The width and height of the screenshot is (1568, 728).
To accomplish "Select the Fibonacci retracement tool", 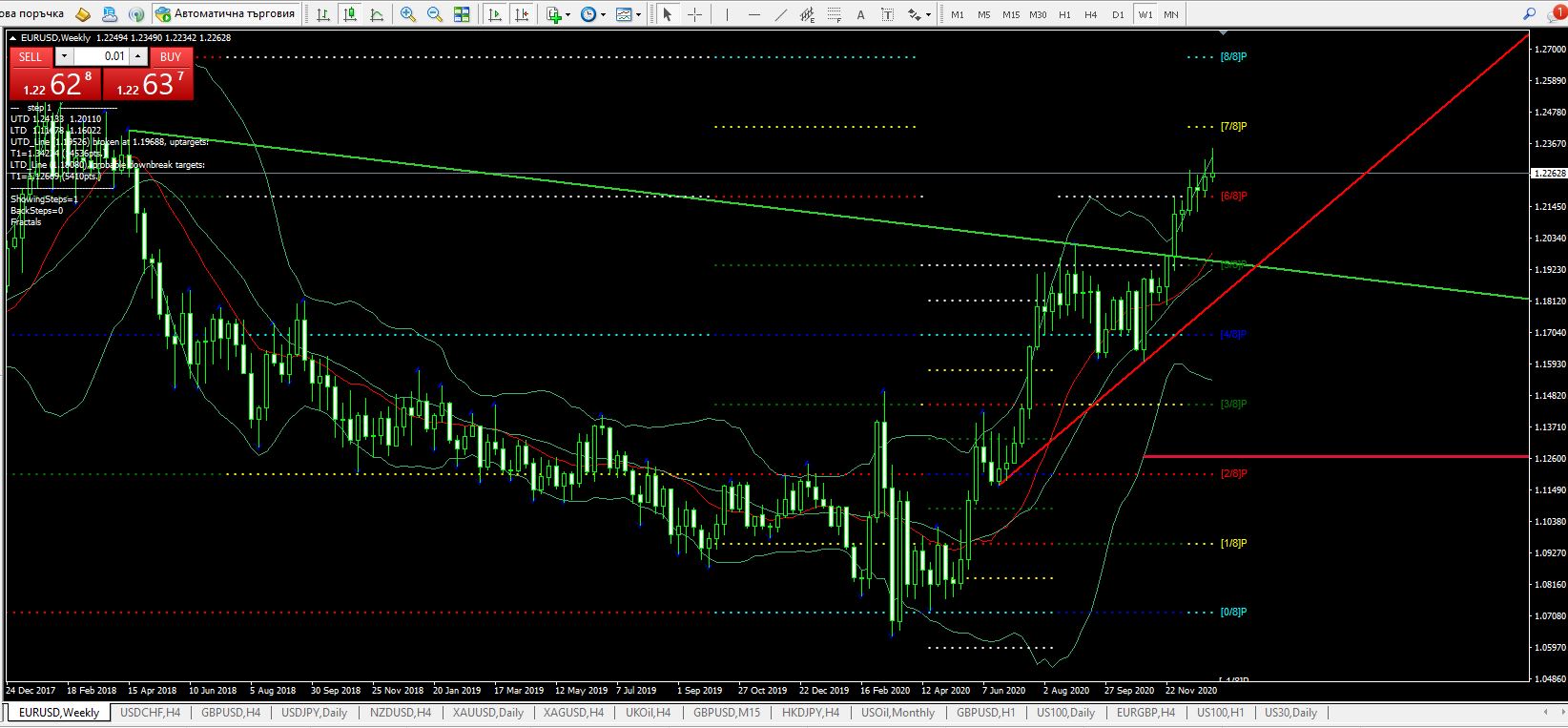I will coord(835,14).
